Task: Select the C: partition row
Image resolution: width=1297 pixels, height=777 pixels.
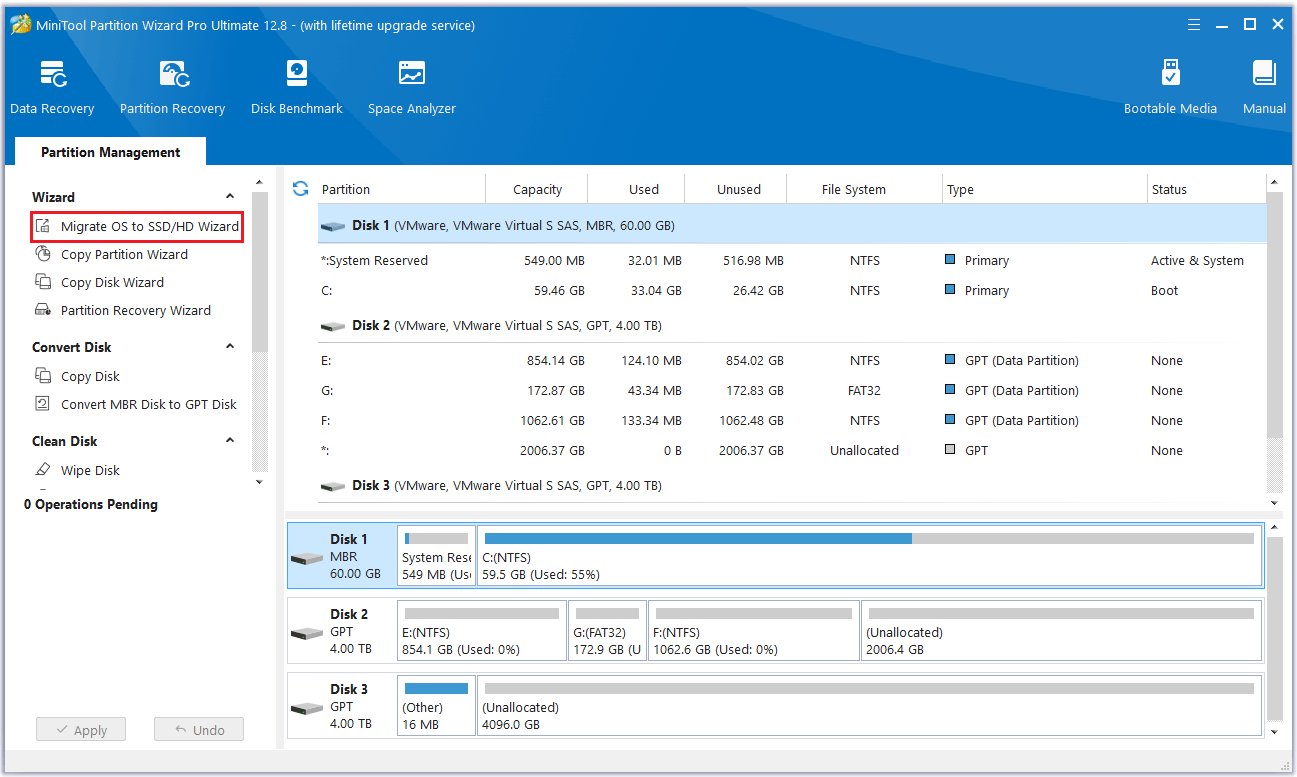Action: coord(792,291)
